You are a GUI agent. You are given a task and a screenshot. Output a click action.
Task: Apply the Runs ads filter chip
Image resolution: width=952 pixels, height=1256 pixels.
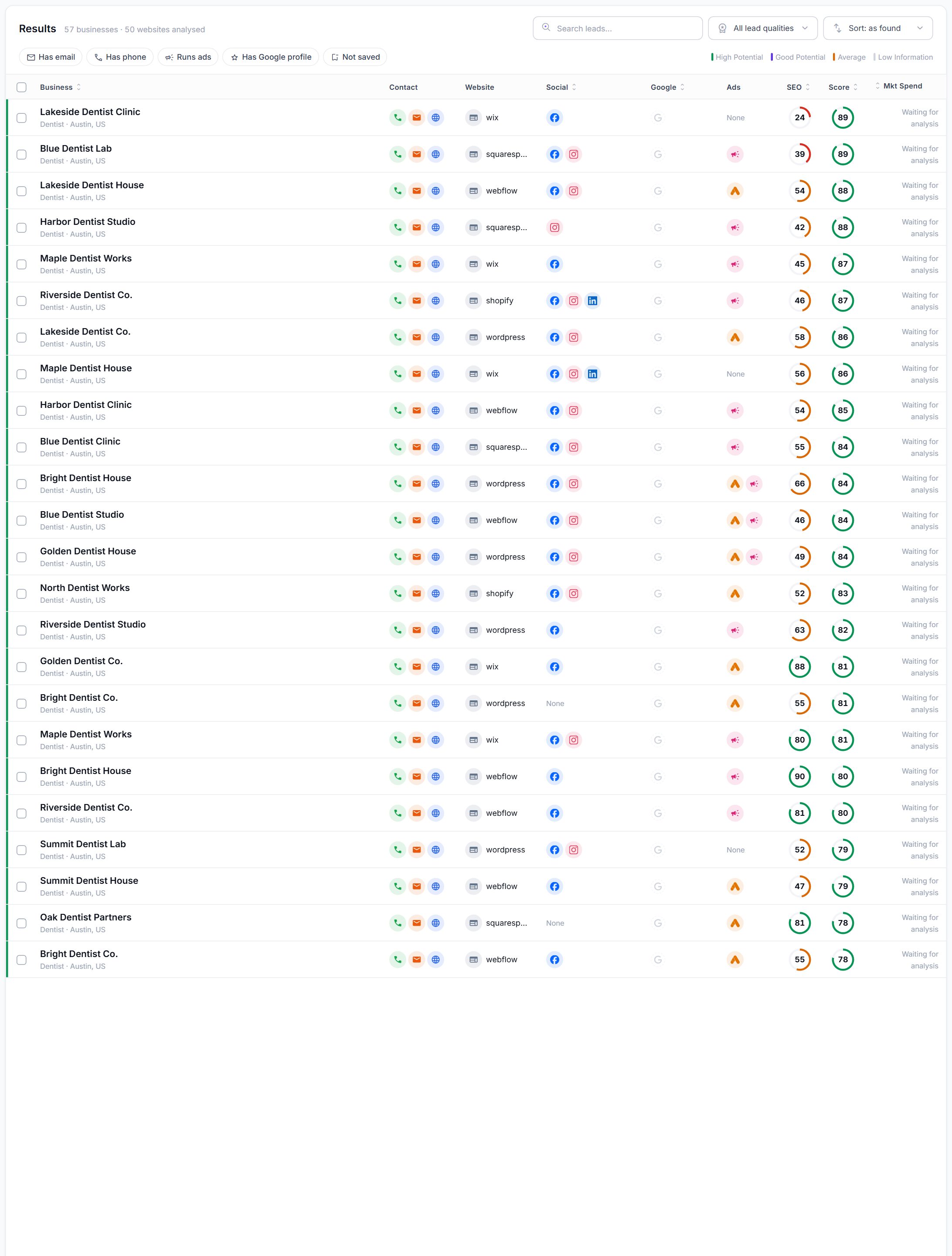(188, 57)
